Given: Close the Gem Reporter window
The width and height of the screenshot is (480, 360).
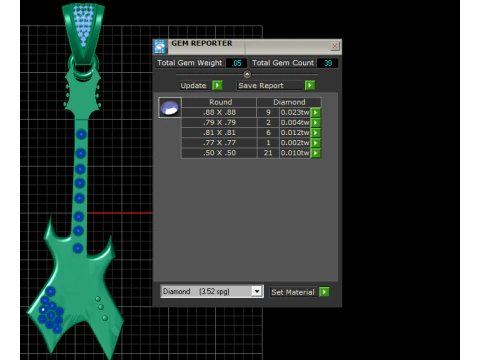Looking at the screenshot, I should (x=335, y=46).
